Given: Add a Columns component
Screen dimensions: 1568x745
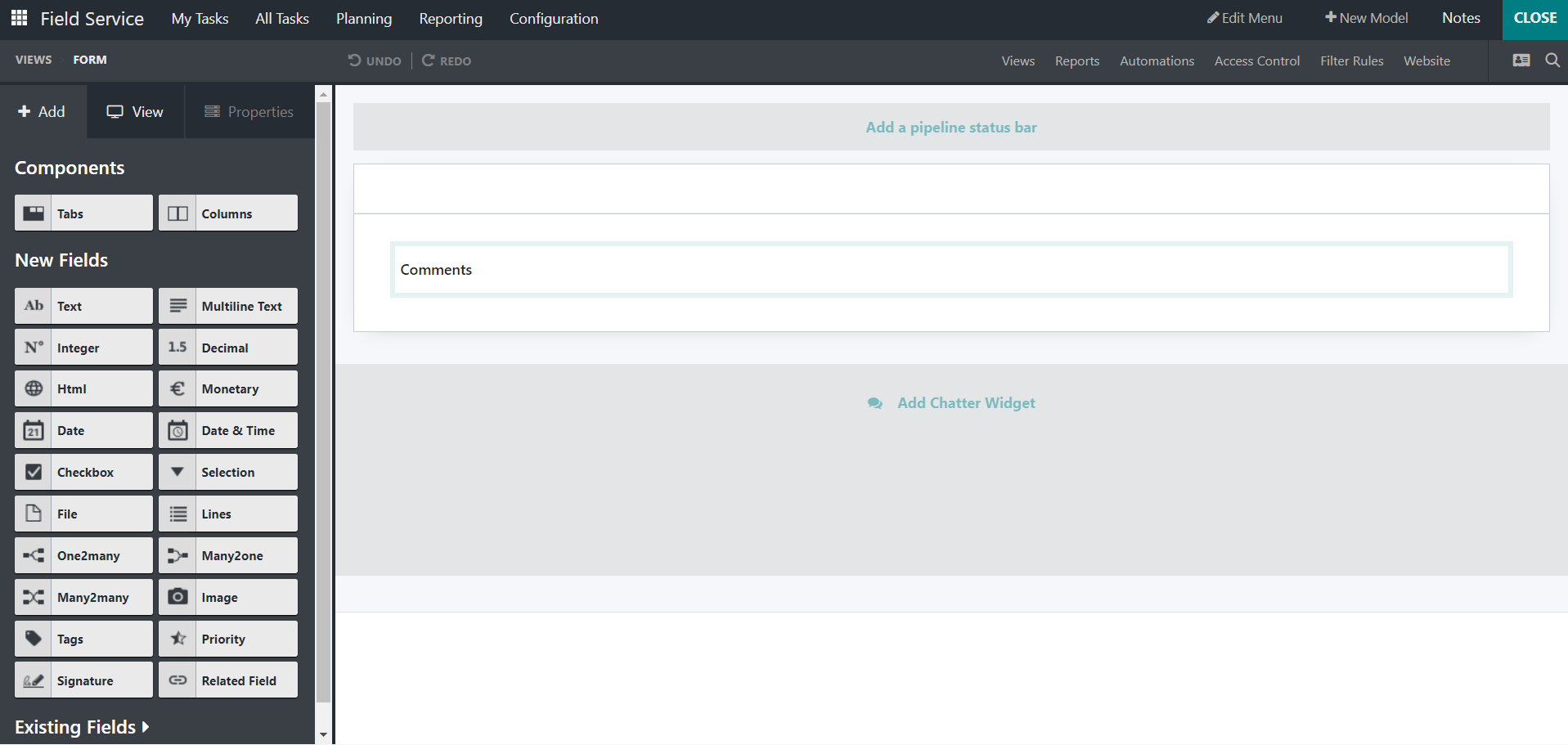Looking at the screenshot, I should click(228, 213).
